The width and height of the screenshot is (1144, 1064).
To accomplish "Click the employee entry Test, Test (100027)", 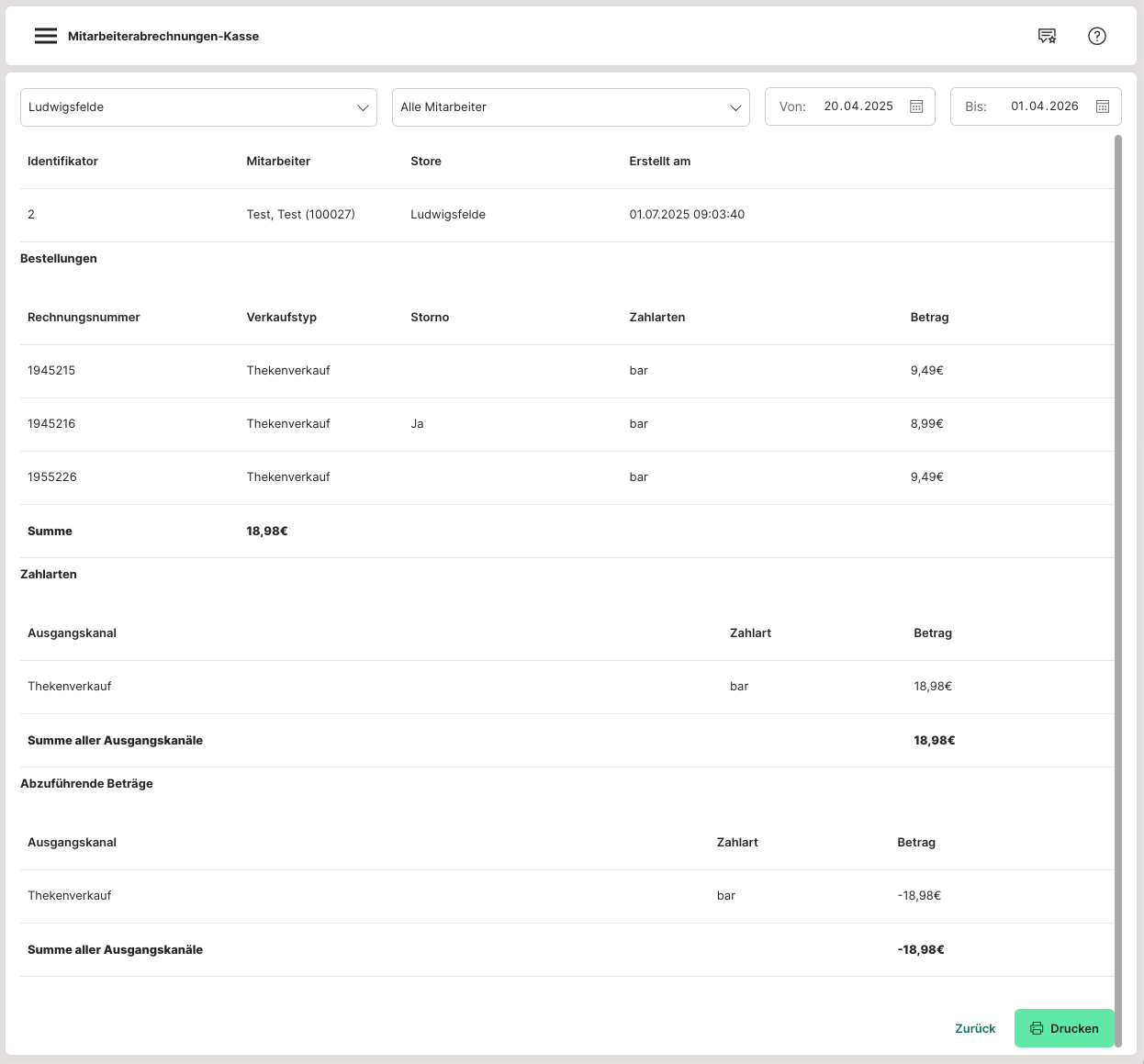I will point(300,215).
